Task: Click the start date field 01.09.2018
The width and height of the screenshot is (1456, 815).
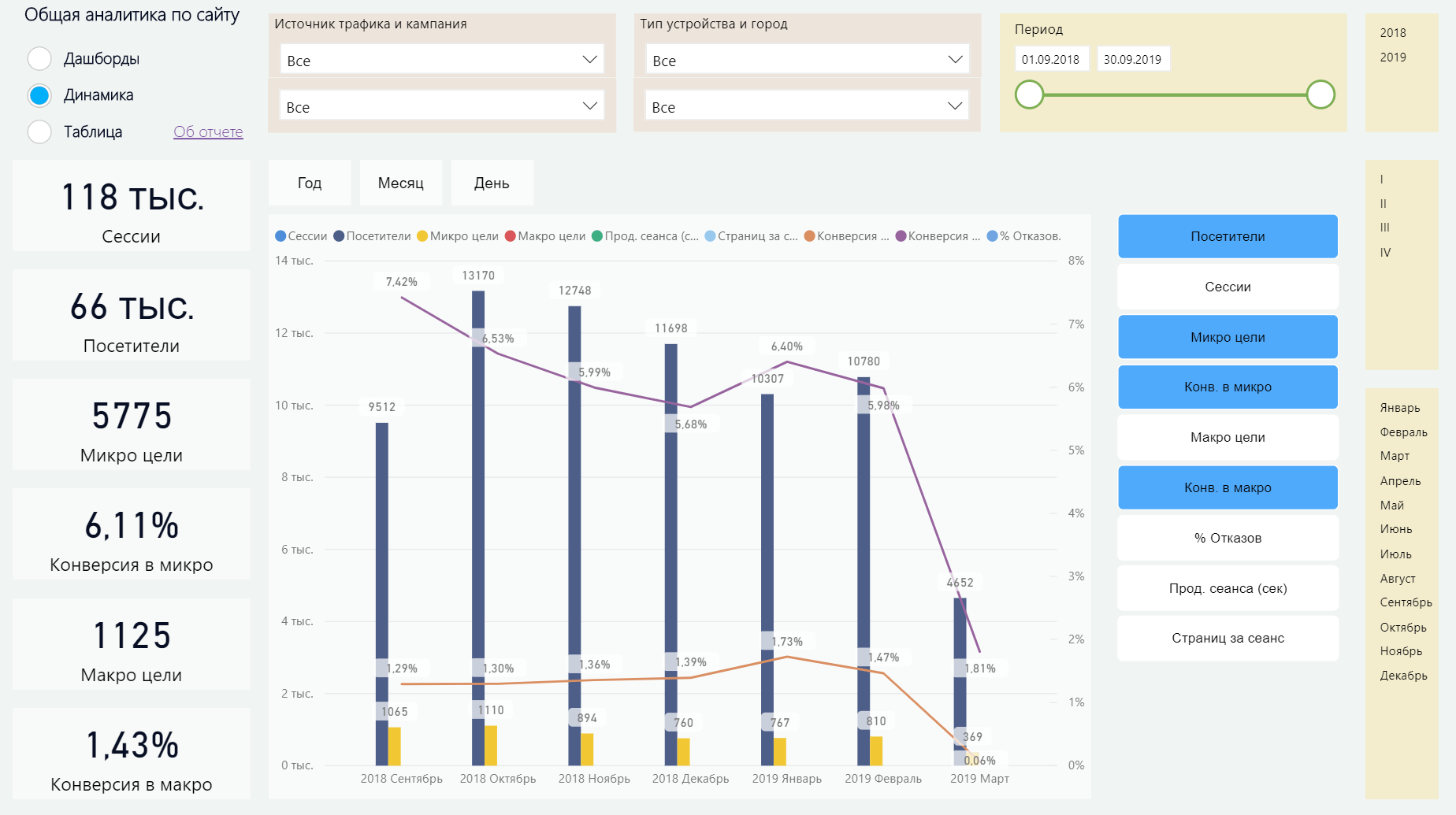Action: coord(1050,59)
